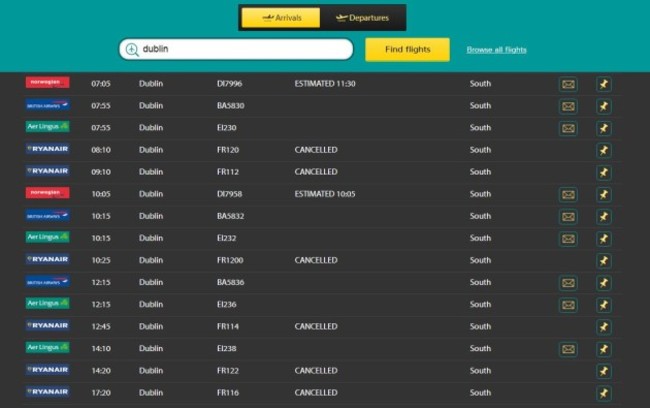Click Aer Lingus logo on EI232 row
650x408 pixels.
pyautogui.click(x=48, y=237)
